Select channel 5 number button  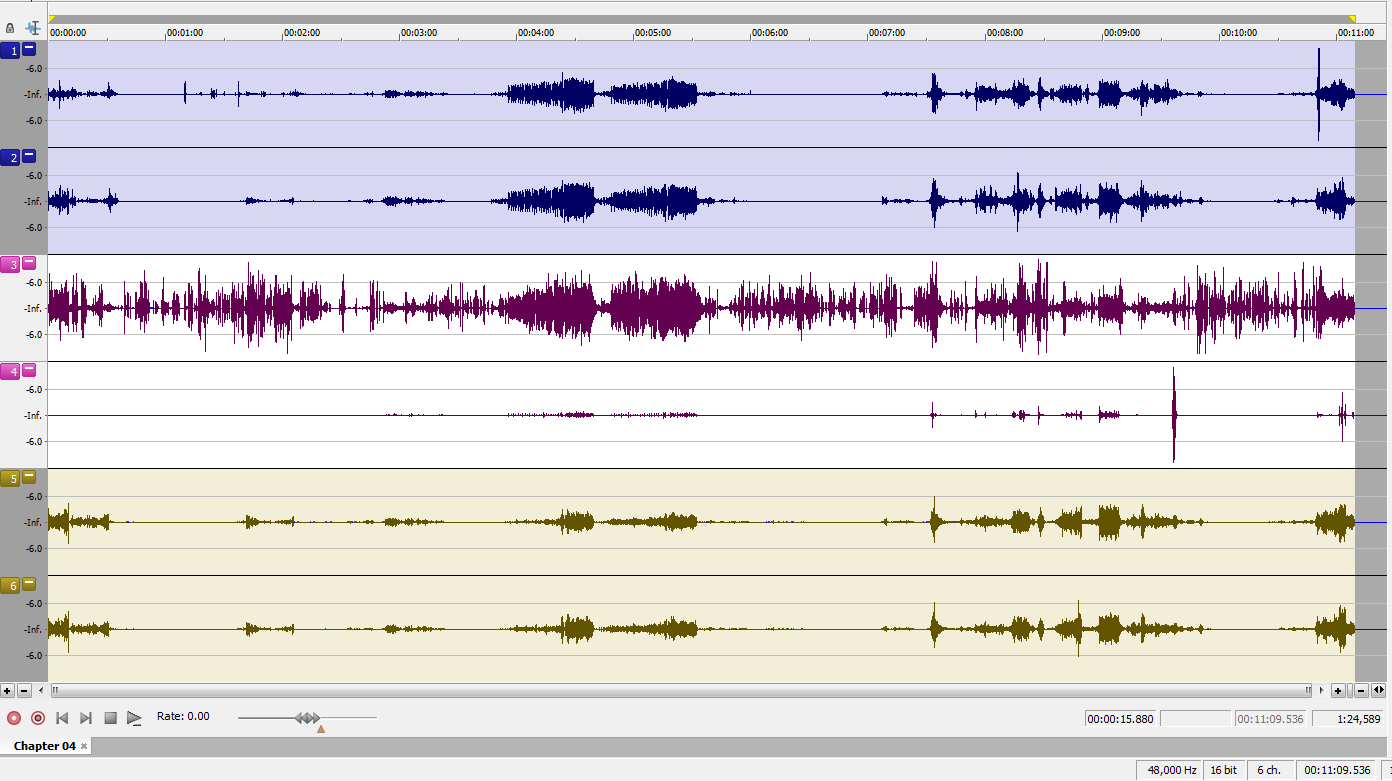coord(10,479)
